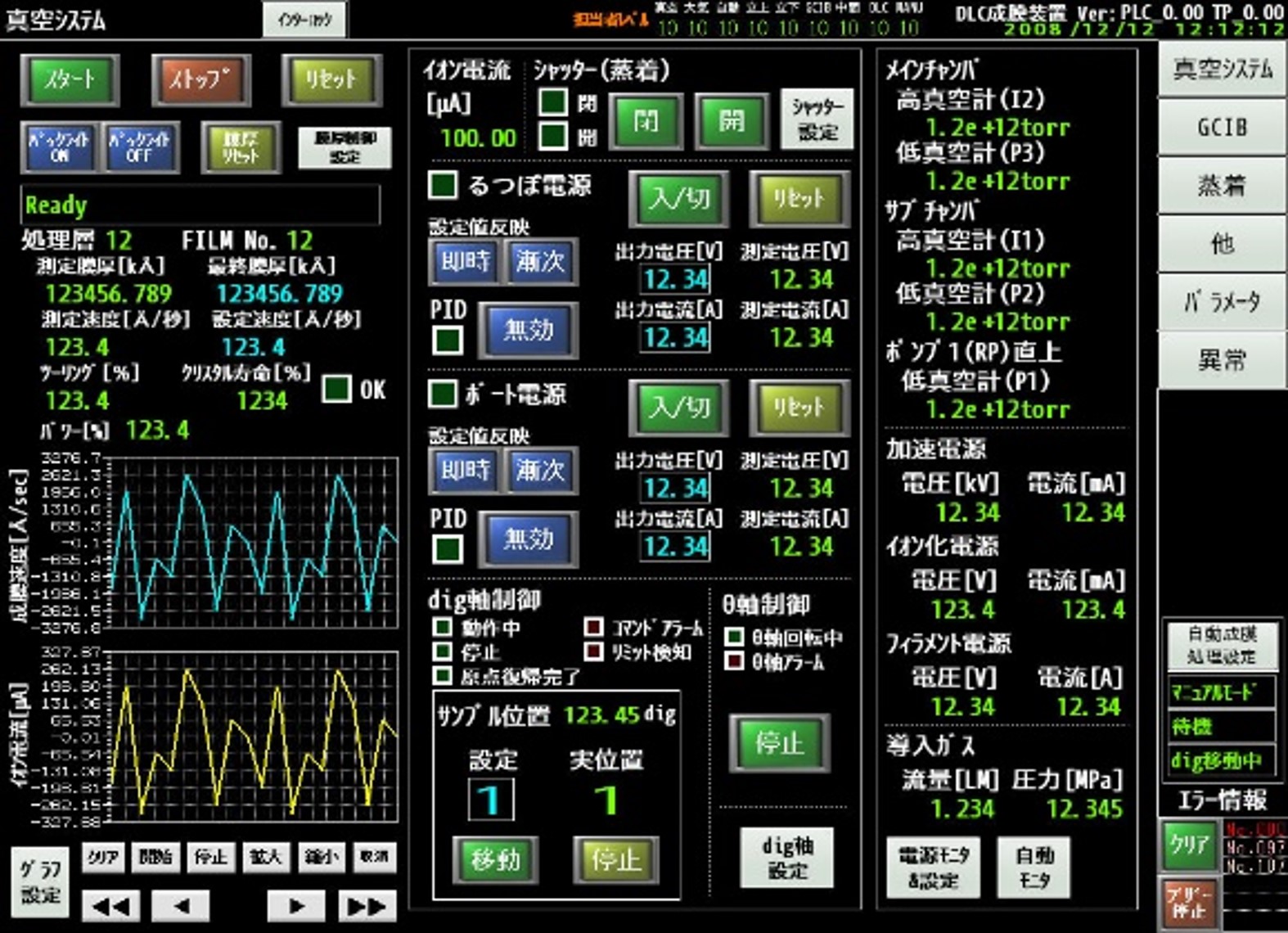Screen dimensions: 1288x933
Task: Zoom out graph with 縮小 button
Action: [321, 857]
